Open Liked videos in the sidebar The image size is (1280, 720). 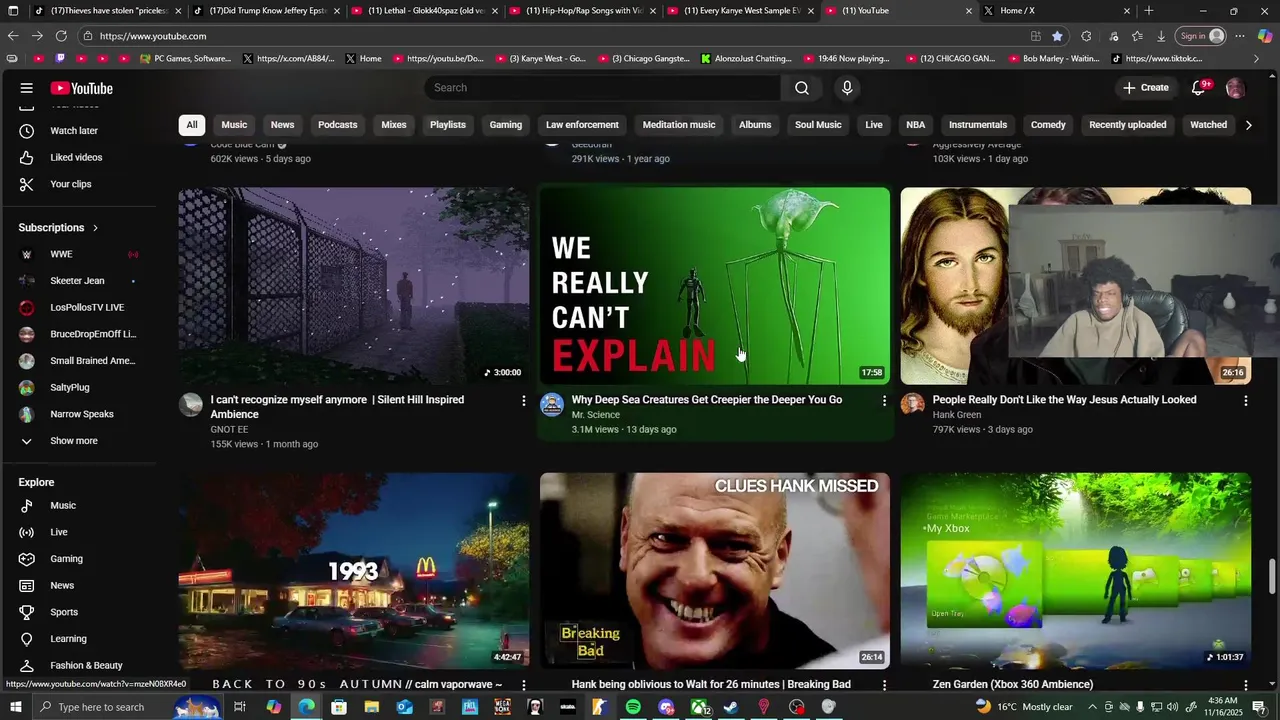[x=78, y=157]
